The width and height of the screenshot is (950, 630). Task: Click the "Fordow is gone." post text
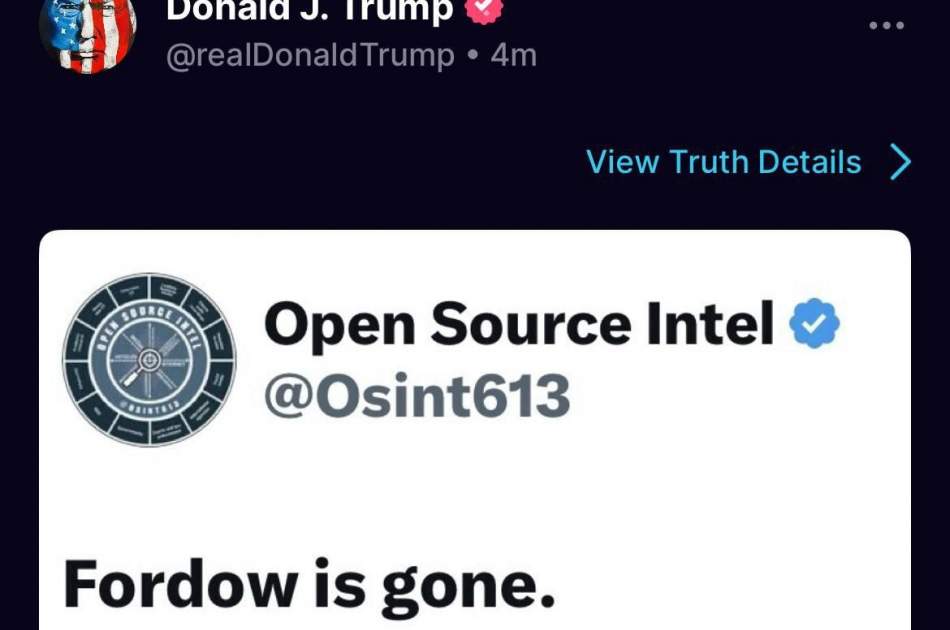[x=309, y=586]
